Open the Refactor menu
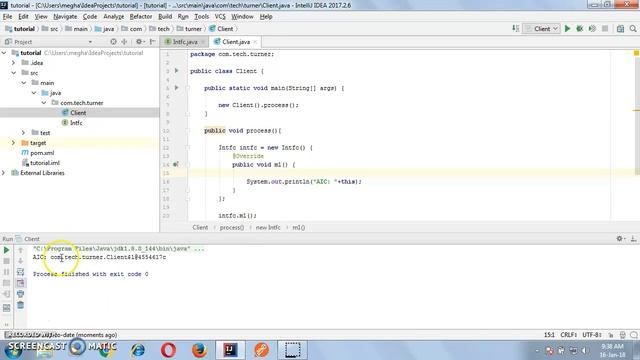640x360 pixels. click(141, 17)
